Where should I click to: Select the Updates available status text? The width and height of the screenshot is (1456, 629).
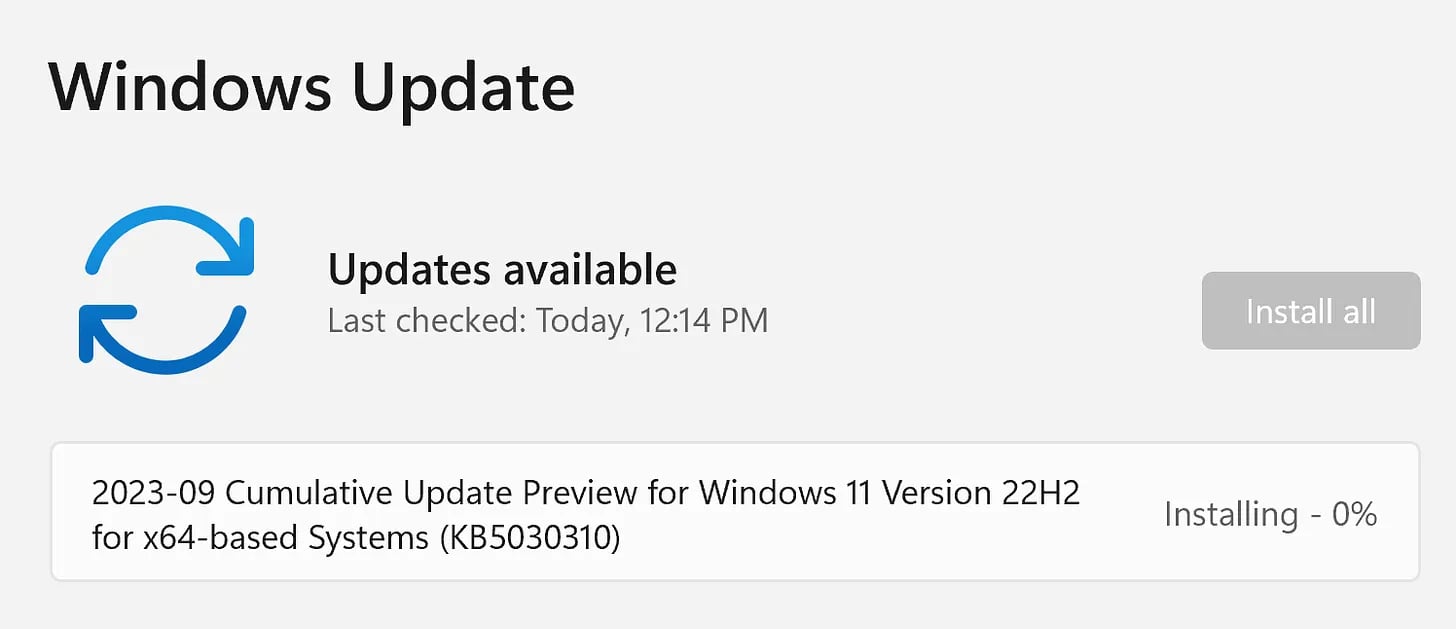[x=502, y=269]
